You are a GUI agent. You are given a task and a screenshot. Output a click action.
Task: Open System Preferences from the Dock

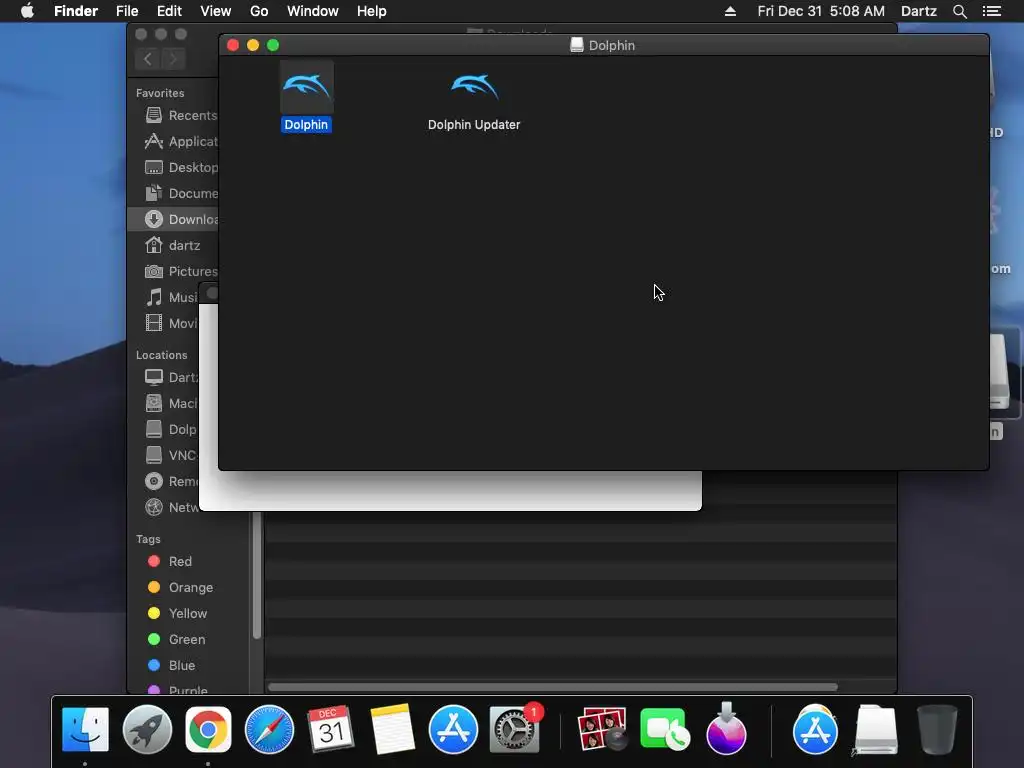(x=515, y=729)
